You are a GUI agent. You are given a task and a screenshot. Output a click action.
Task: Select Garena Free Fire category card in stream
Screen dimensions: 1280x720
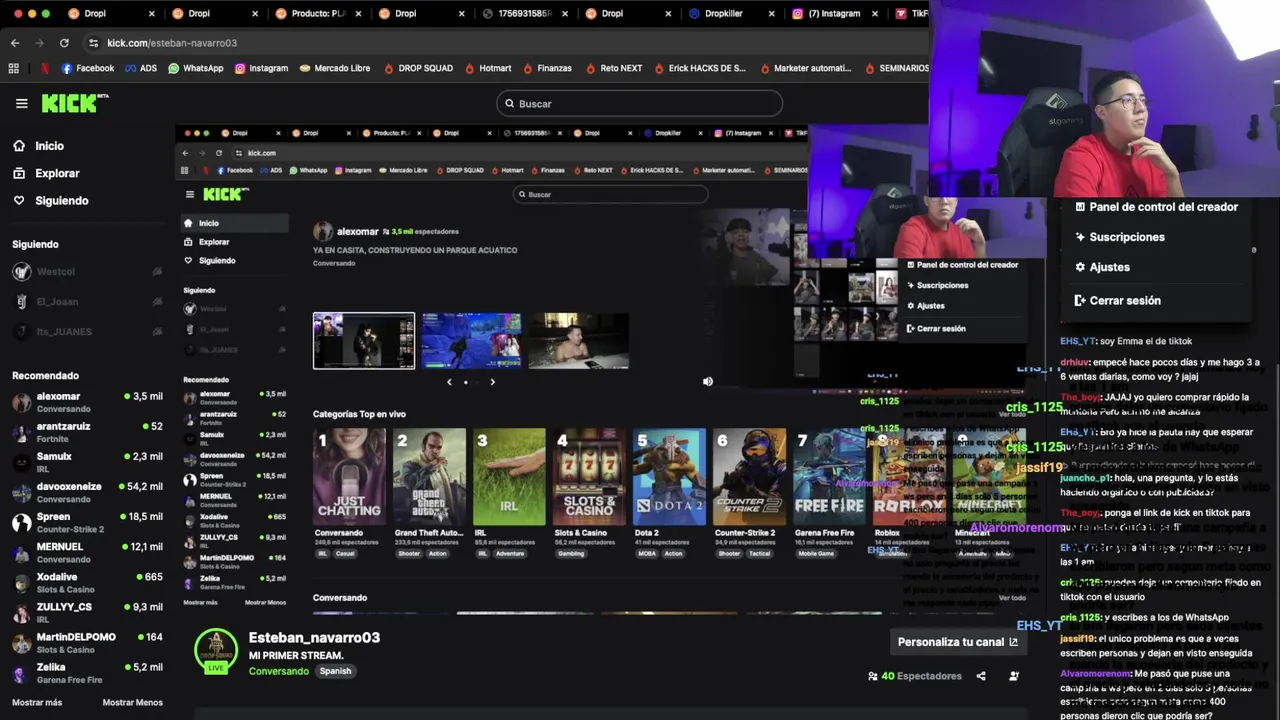coord(829,477)
